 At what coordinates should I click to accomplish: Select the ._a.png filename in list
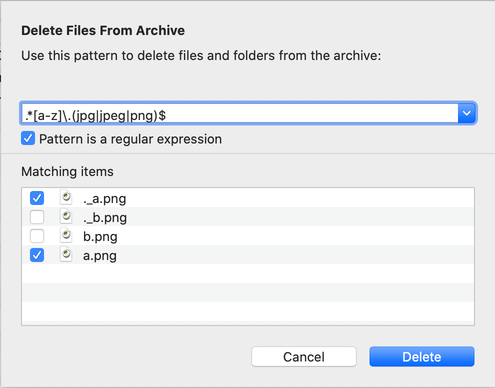pyautogui.click(x=105, y=199)
